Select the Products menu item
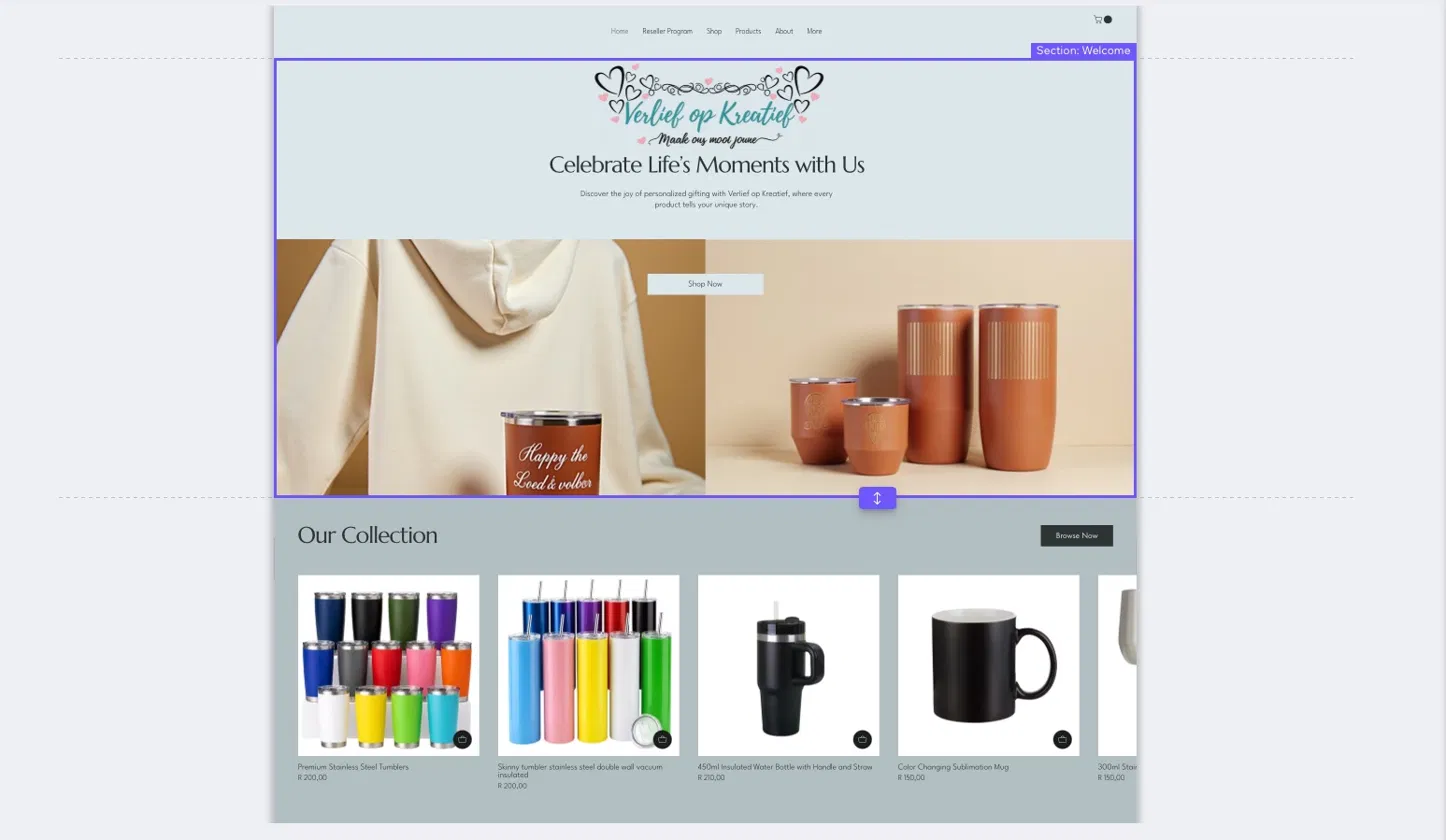 pos(748,31)
